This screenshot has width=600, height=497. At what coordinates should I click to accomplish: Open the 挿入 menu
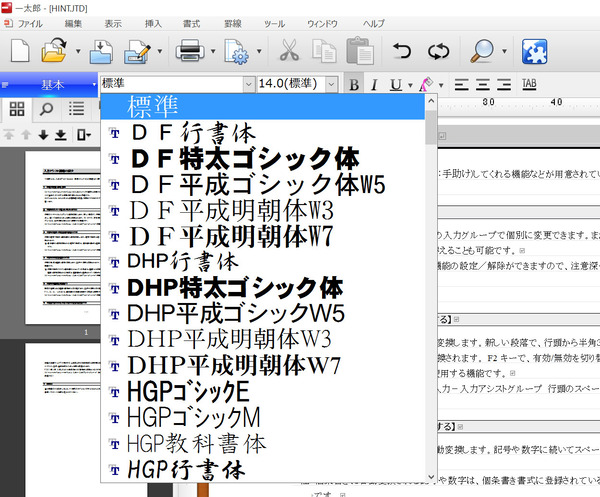click(x=153, y=24)
